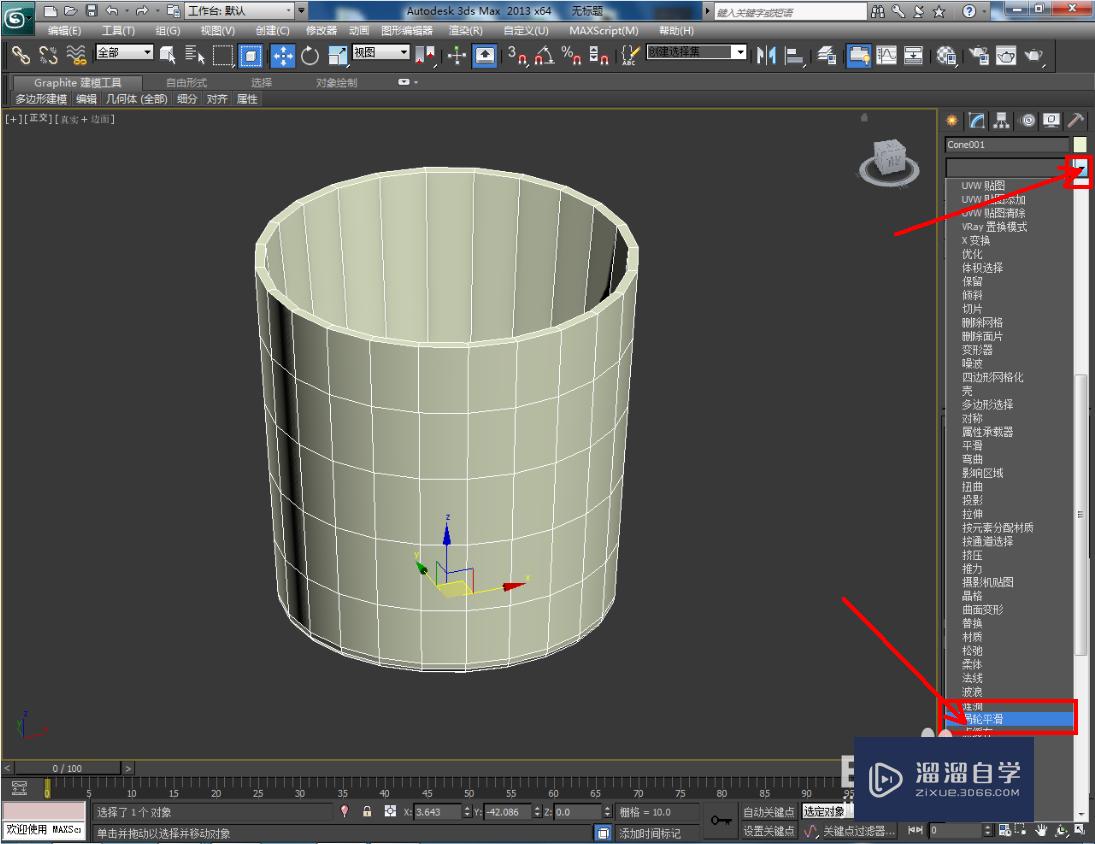Image resolution: width=1095 pixels, height=844 pixels.
Task: Click the Unlink Selection icon
Action: click(48, 55)
